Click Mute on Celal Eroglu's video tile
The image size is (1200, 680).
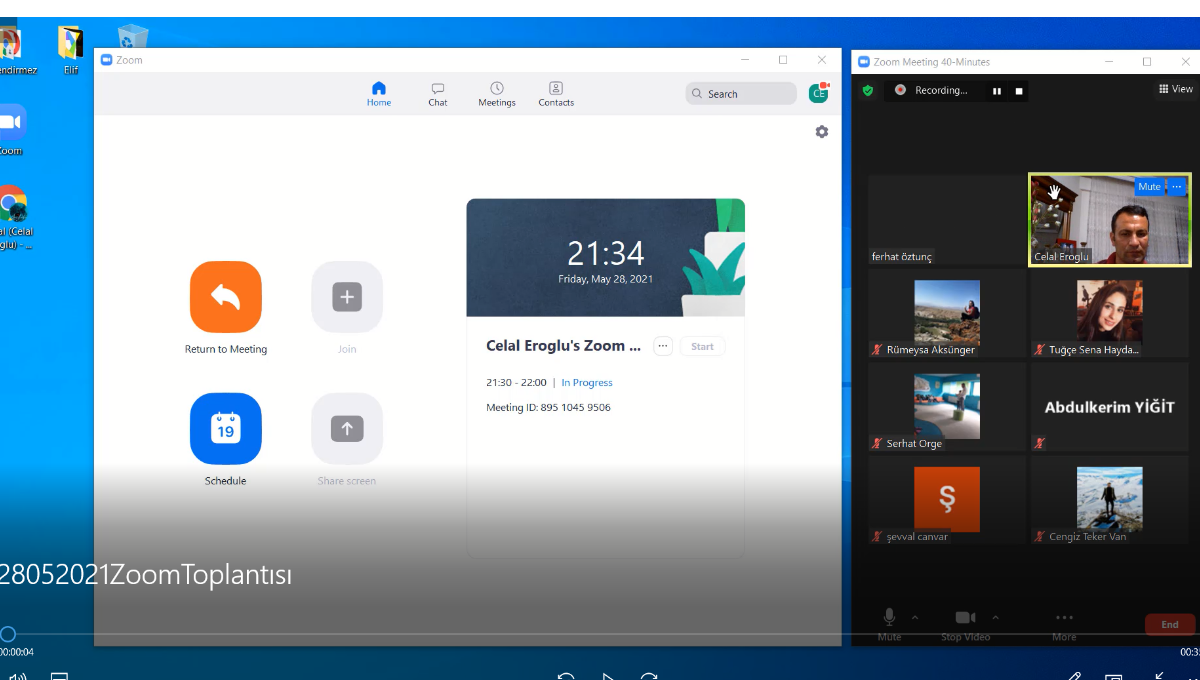point(1149,187)
